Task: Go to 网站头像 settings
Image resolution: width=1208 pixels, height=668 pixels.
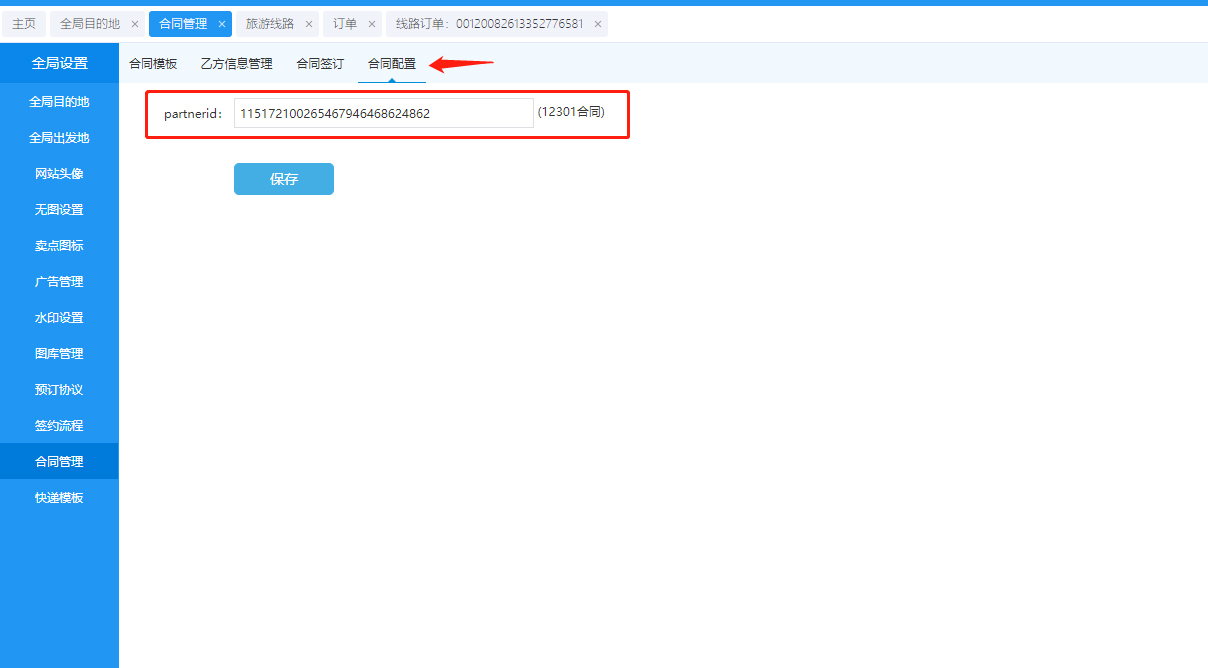Action: [59, 174]
